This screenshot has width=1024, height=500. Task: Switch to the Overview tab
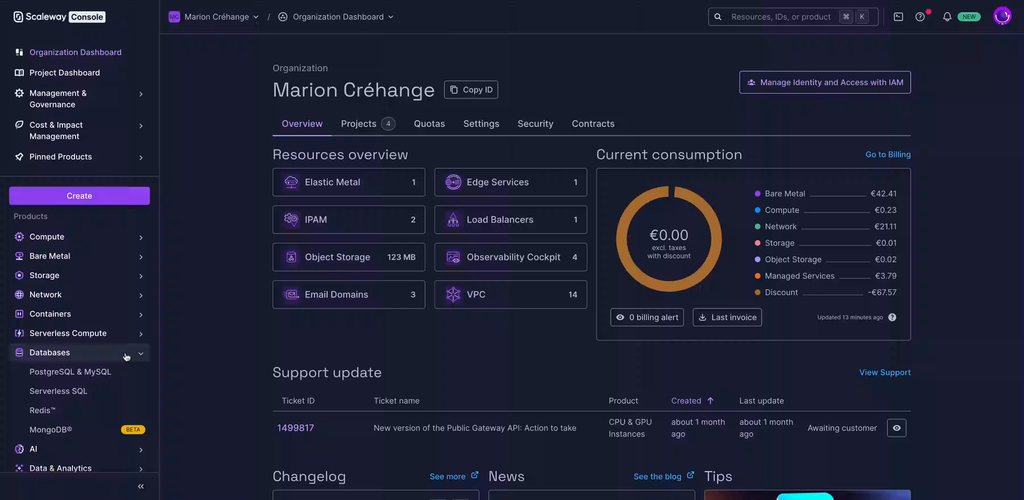point(302,124)
